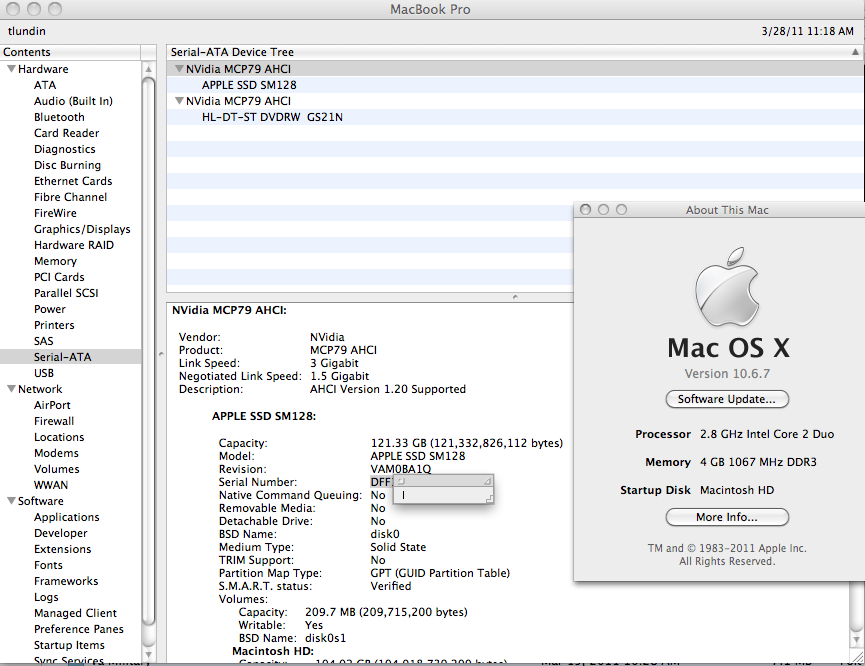Select Ethernet Cards entry

click(73, 181)
